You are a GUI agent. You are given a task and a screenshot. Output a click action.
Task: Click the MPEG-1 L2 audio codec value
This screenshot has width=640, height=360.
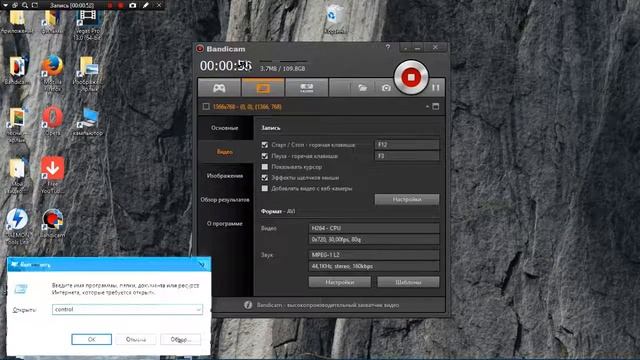point(374,255)
